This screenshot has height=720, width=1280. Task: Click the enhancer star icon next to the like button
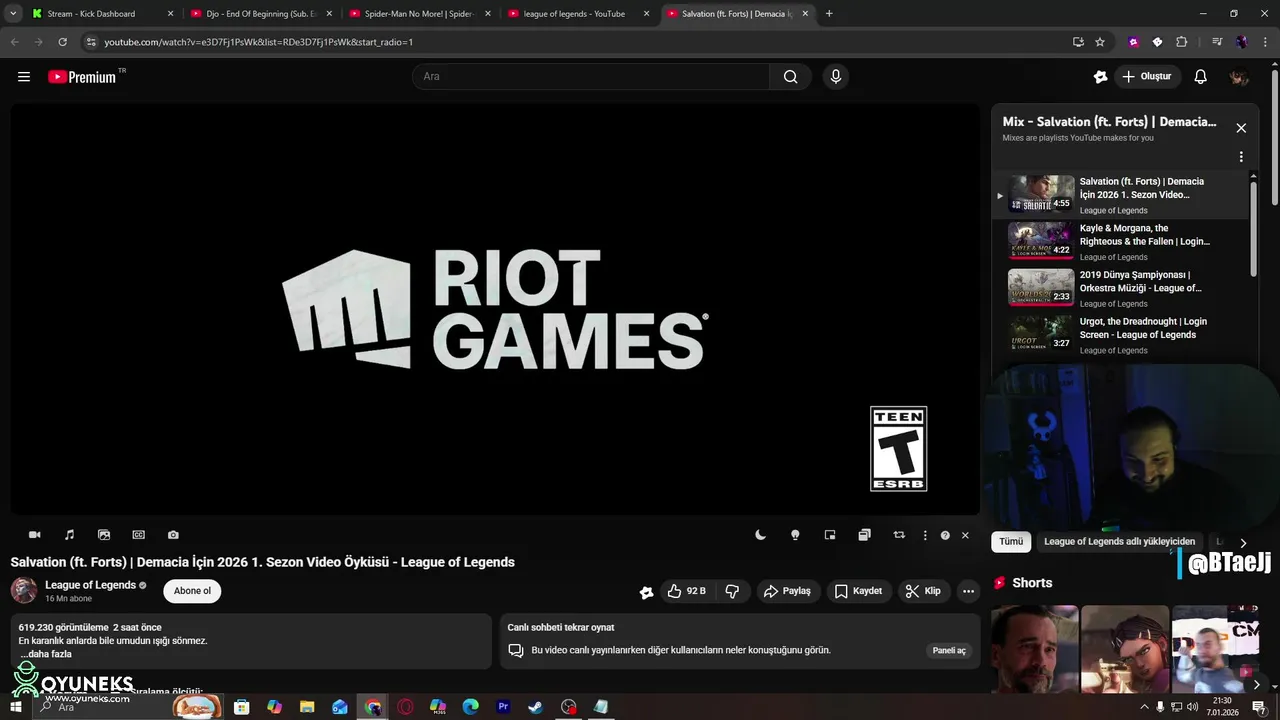(646, 592)
